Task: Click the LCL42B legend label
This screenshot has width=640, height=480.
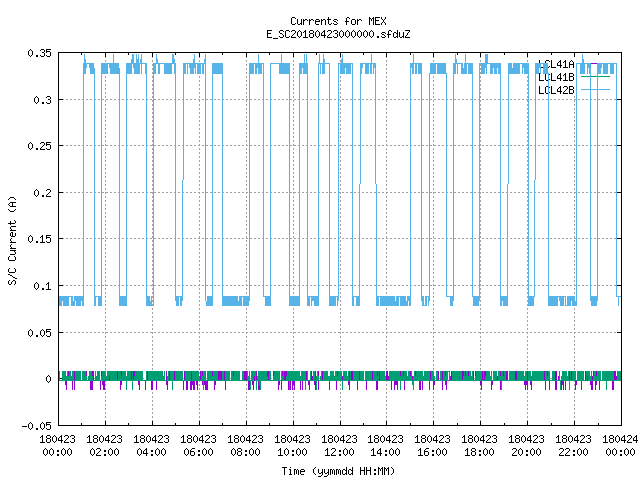Action: (x=556, y=90)
